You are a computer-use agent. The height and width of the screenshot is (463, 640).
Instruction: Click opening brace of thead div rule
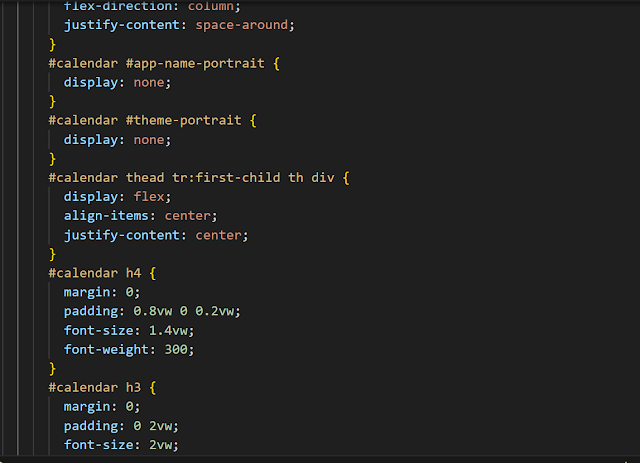346,178
